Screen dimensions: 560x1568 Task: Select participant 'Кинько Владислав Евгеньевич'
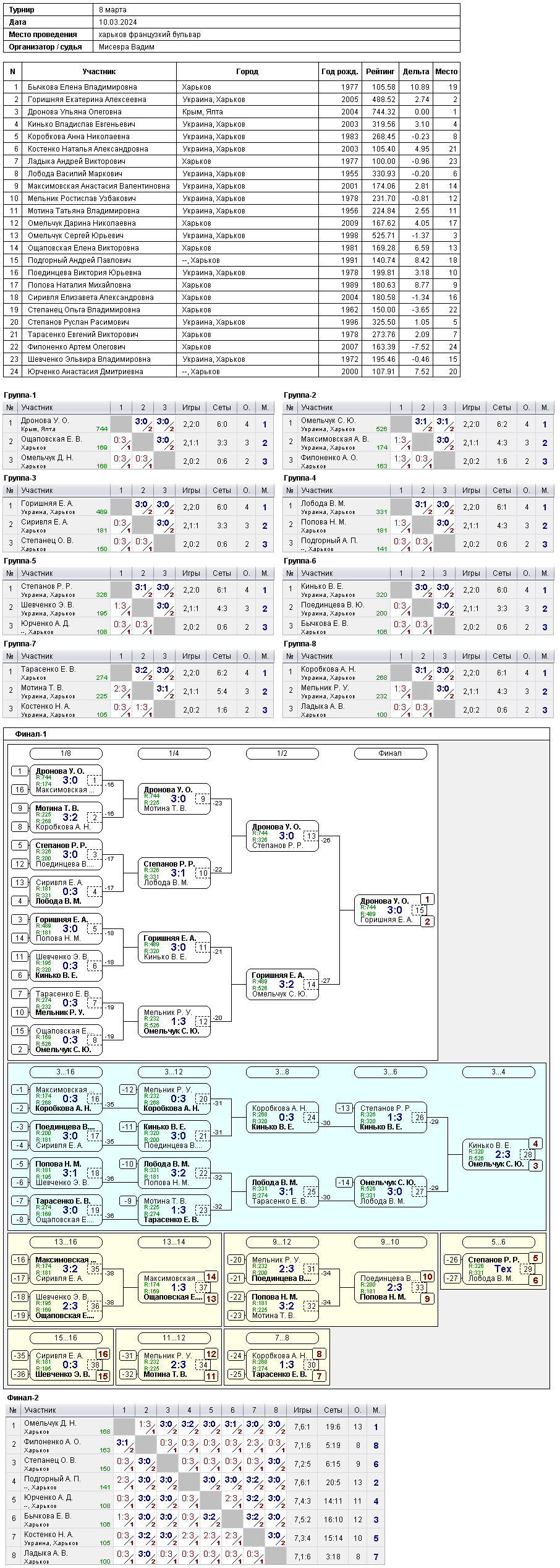[82, 124]
